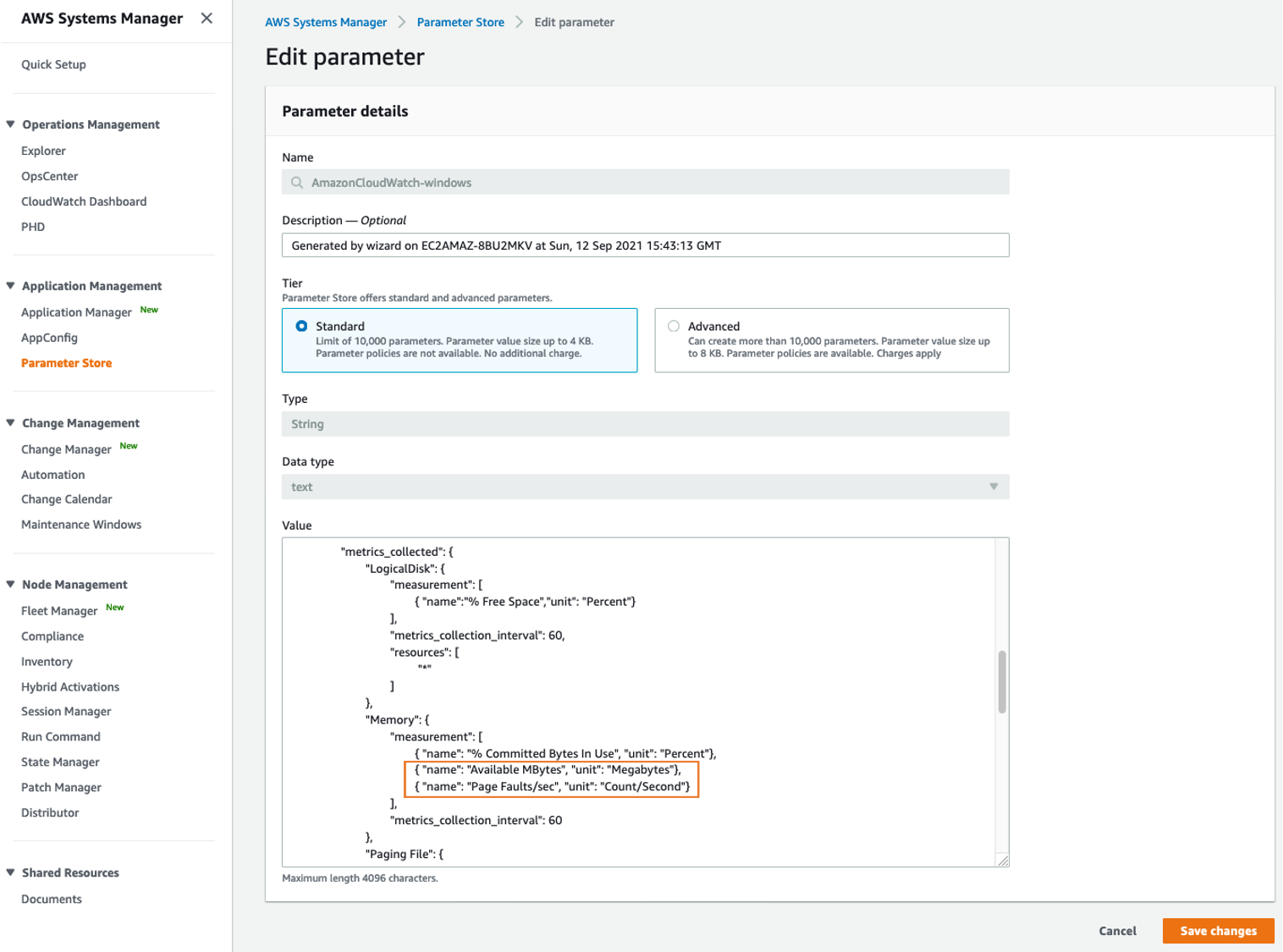Image resolution: width=1283 pixels, height=952 pixels.
Task: Open Session Manager
Action: [x=66, y=712]
